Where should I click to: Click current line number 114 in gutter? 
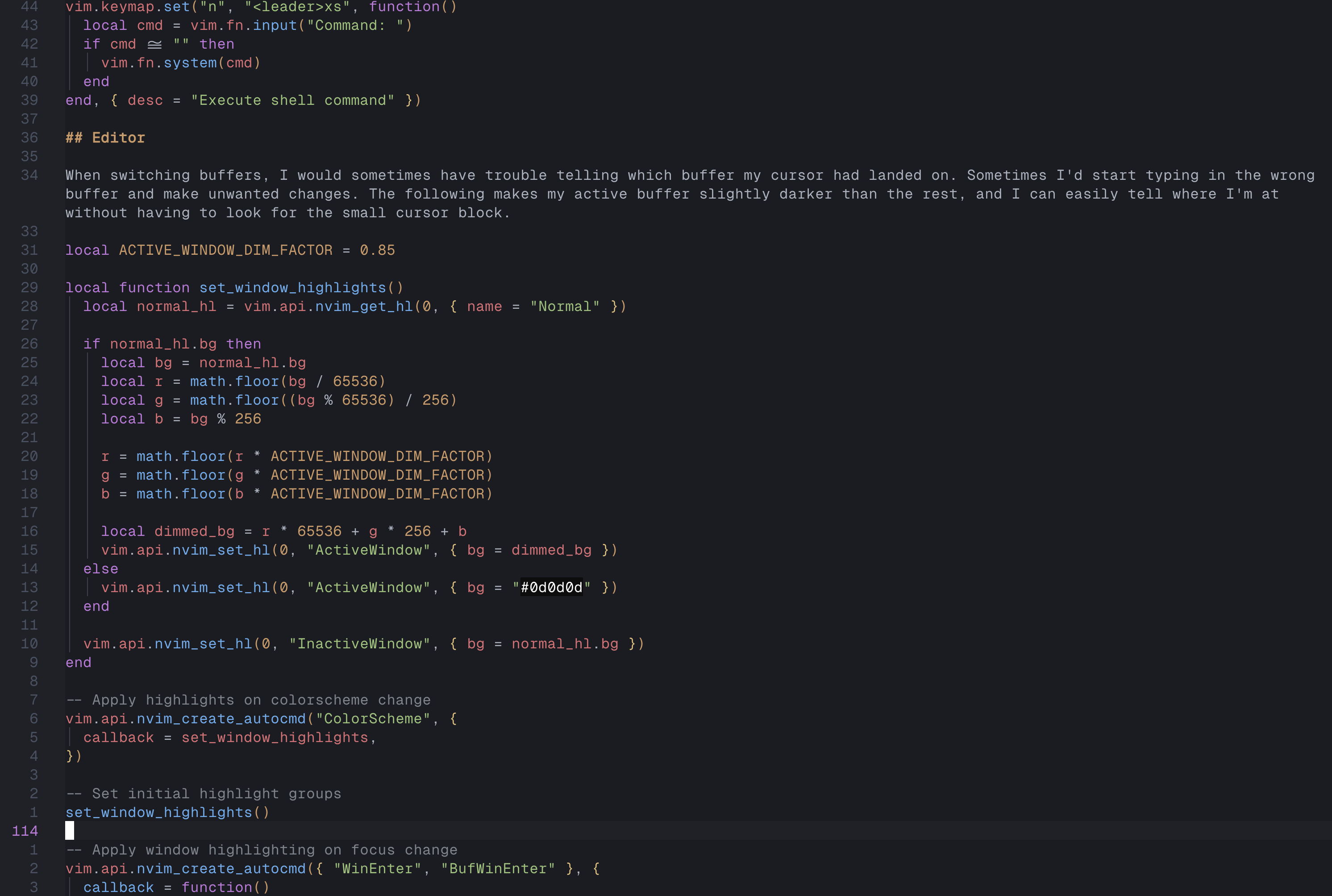(25, 831)
